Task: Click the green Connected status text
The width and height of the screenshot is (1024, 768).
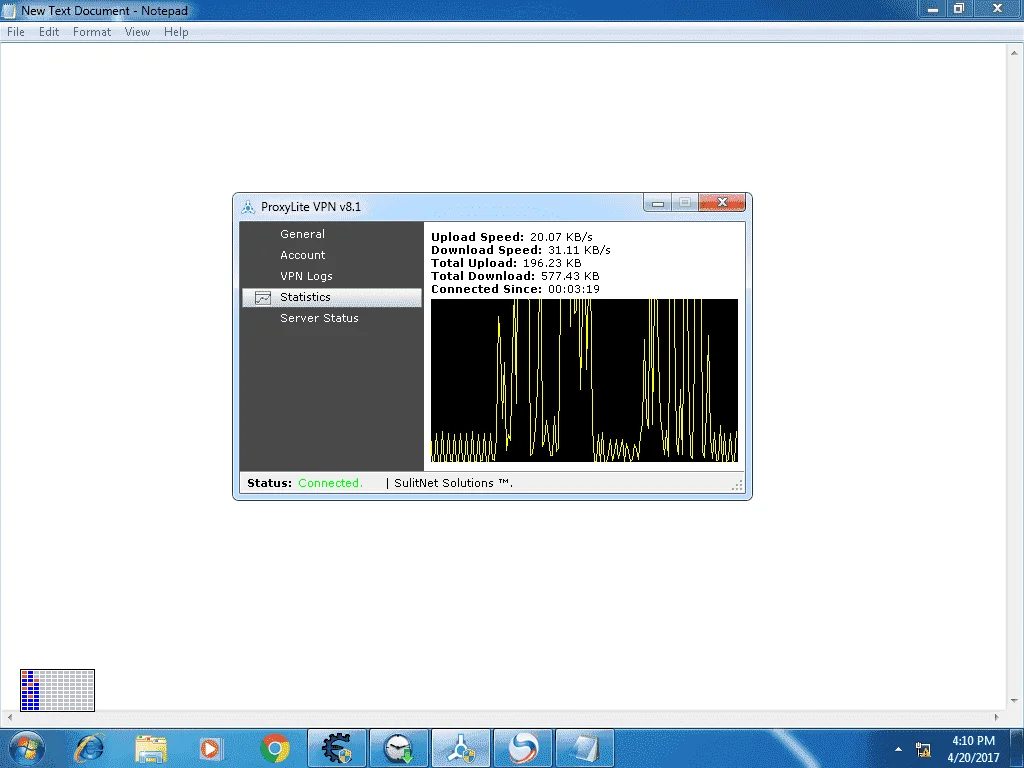Action: tap(330, 483)
